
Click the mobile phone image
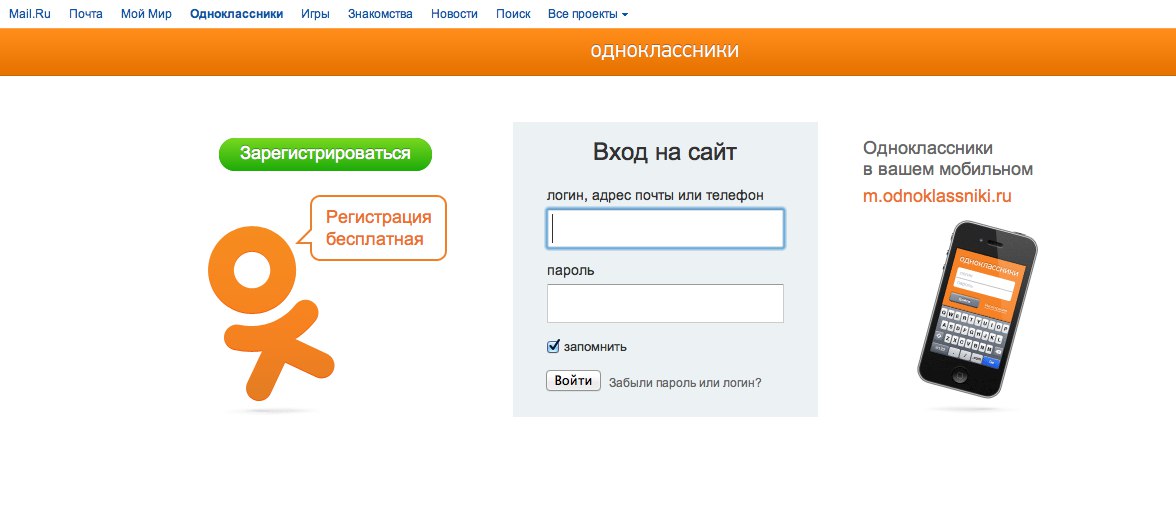[x=976, y=308]
